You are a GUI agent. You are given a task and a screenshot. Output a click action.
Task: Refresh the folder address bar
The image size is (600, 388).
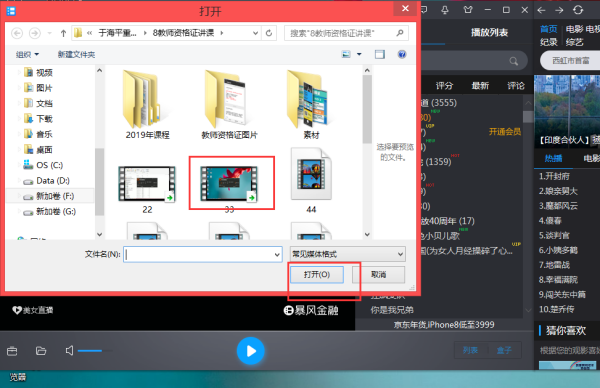269,33
